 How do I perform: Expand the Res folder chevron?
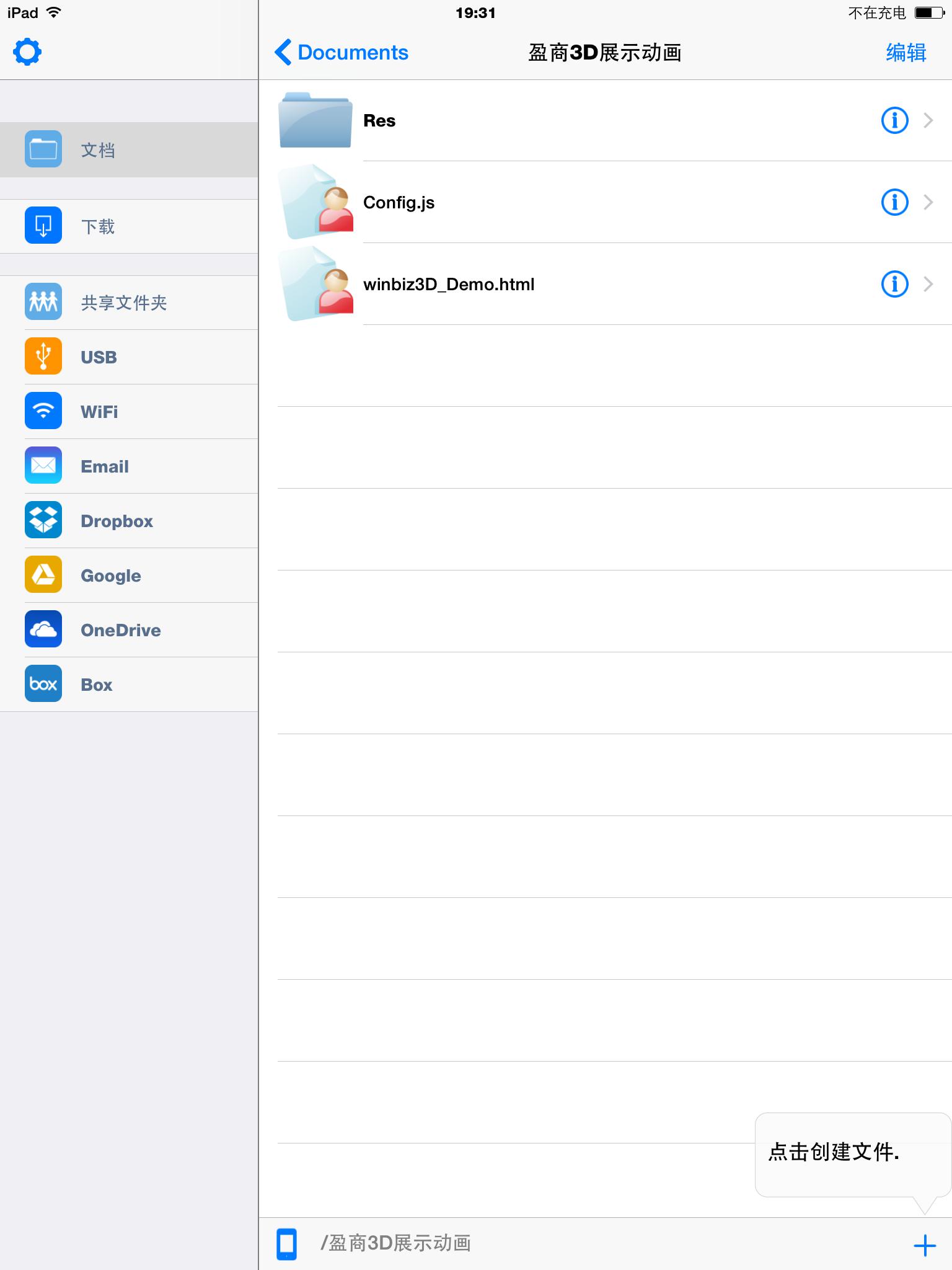pyautogui.click(x=928, y=120)
